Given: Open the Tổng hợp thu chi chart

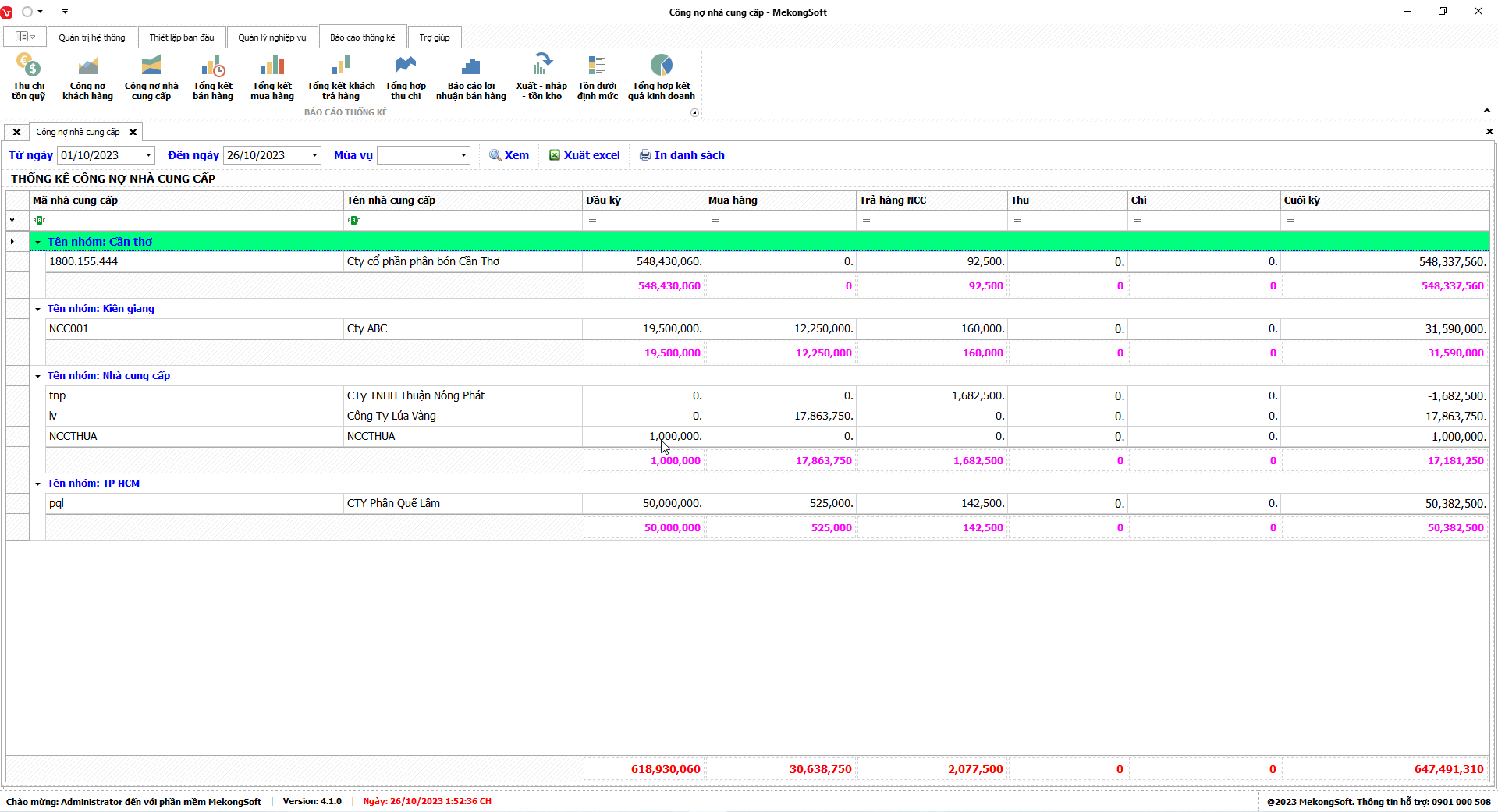Looking at the screenshot, I should [x=406, y=77].
